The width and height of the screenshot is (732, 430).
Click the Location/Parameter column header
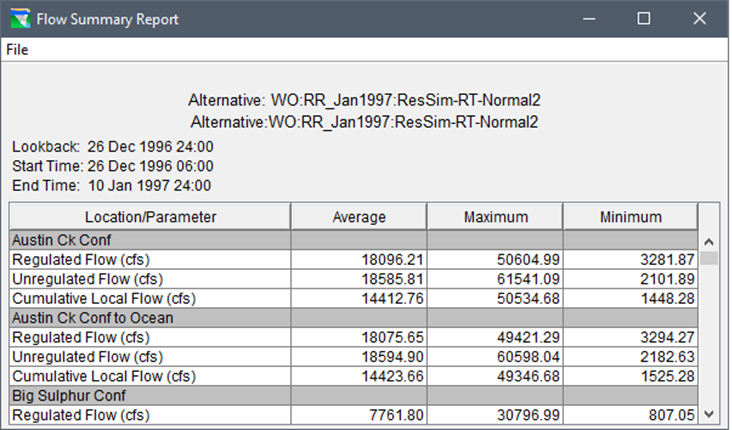coord(150,217)
